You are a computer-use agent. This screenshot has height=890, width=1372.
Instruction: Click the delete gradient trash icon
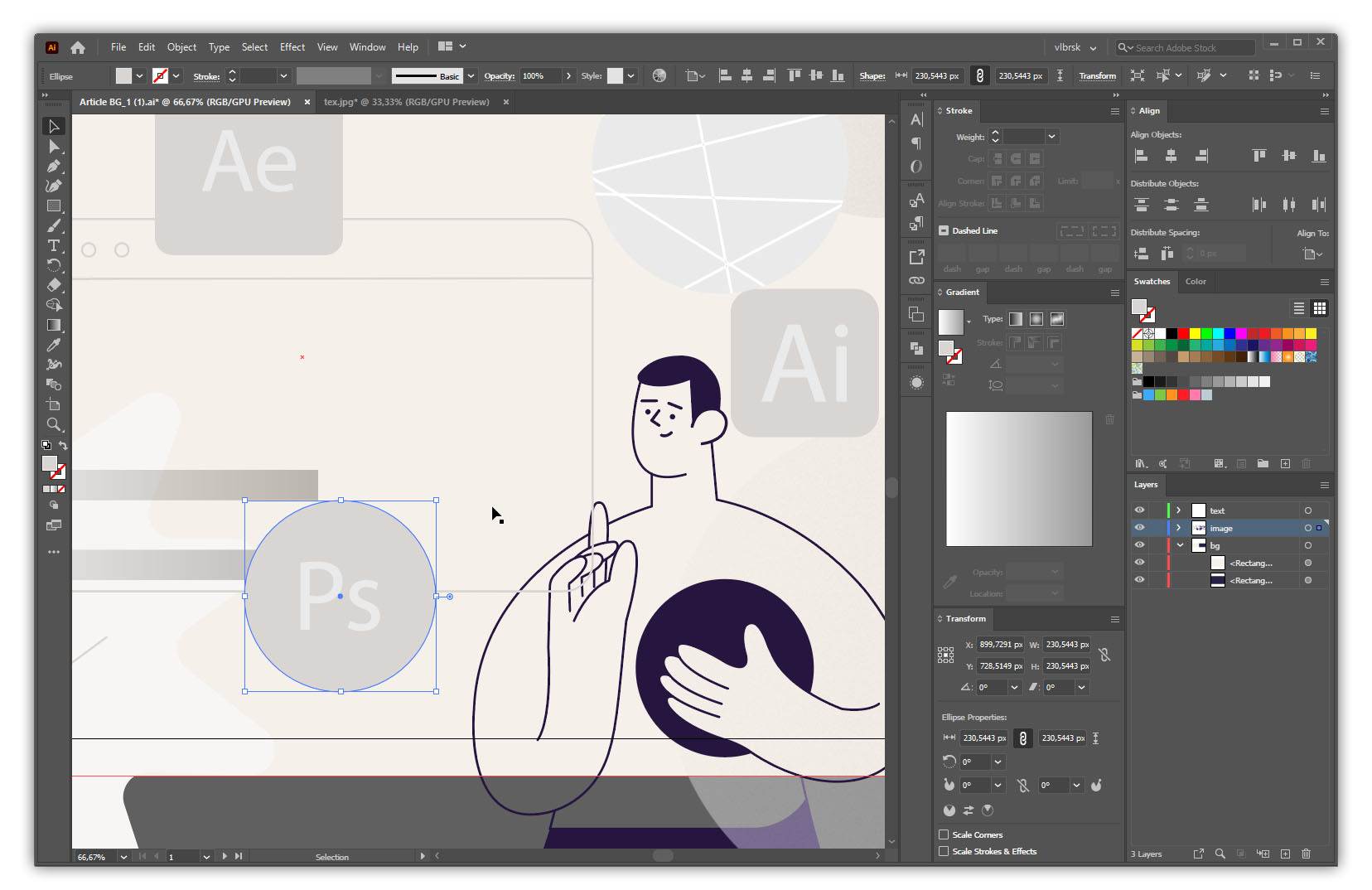pos(1109,419)
